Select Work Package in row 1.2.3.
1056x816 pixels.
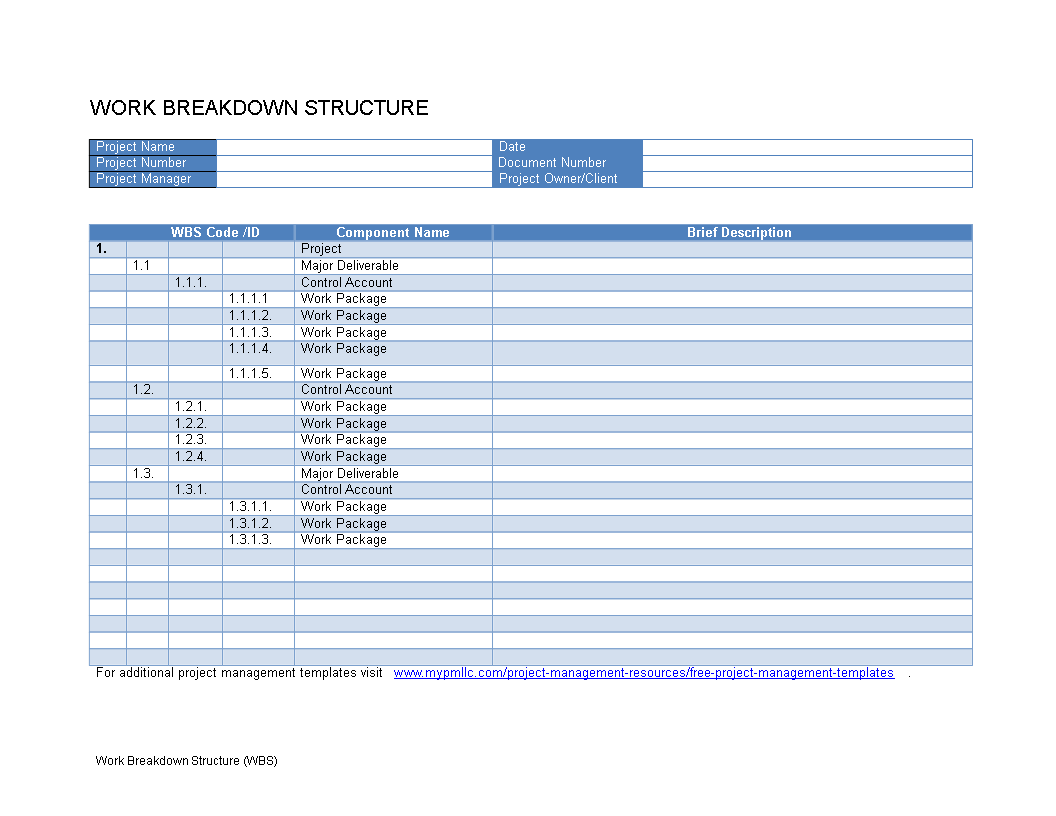point(393,440)
